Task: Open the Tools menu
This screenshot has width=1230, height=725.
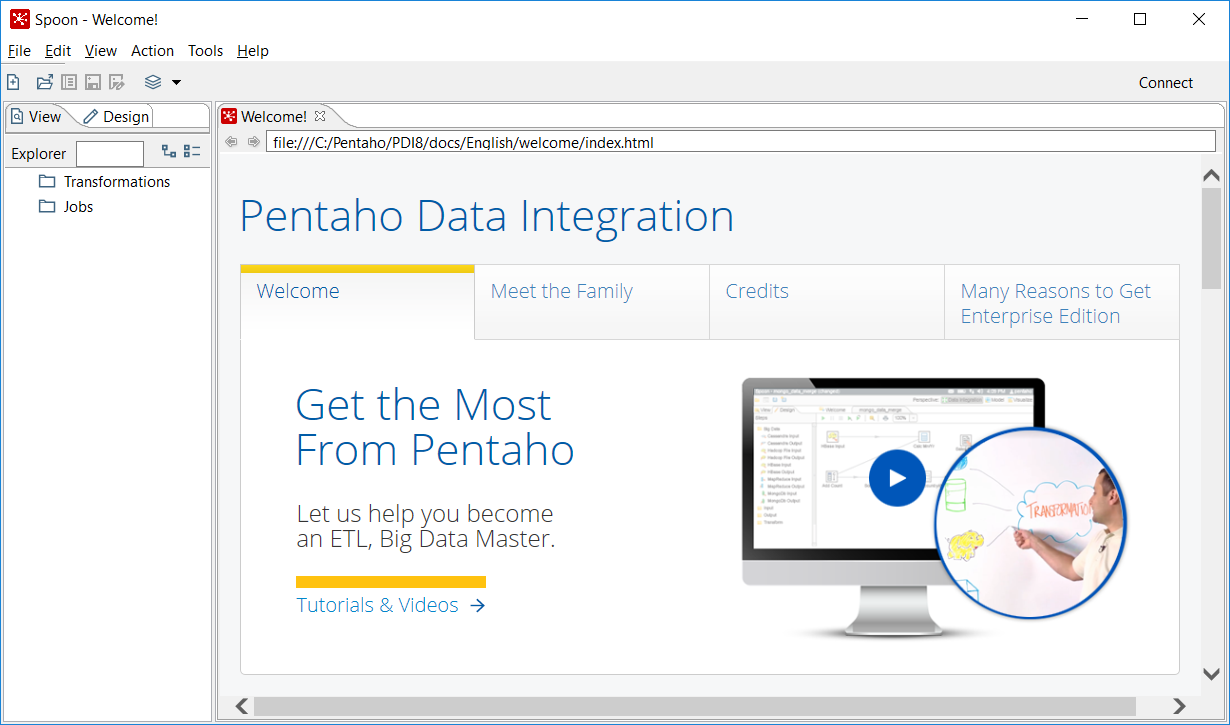Action: pos(206,51)
